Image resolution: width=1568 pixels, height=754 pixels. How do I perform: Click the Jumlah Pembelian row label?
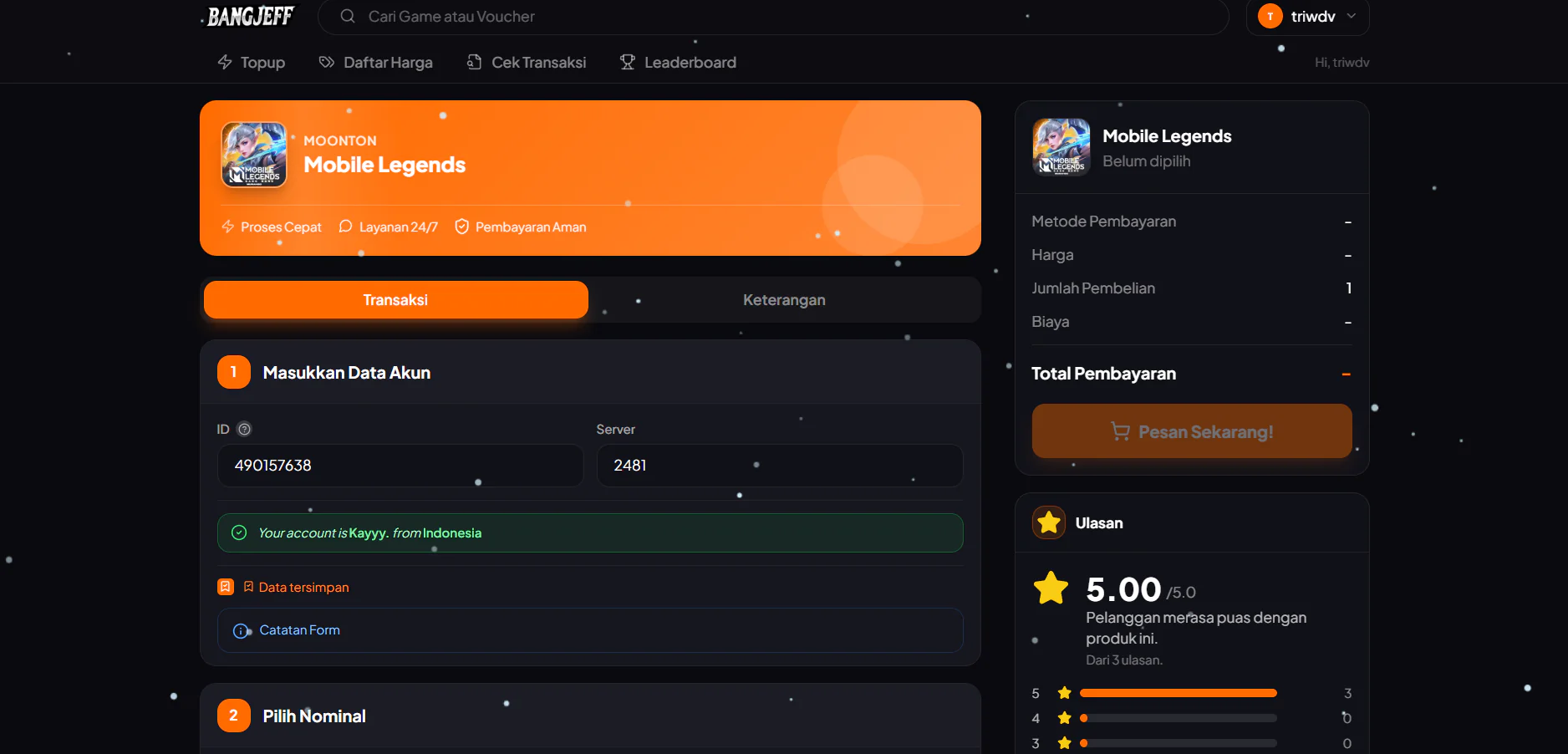click(x=1093, y=288)
